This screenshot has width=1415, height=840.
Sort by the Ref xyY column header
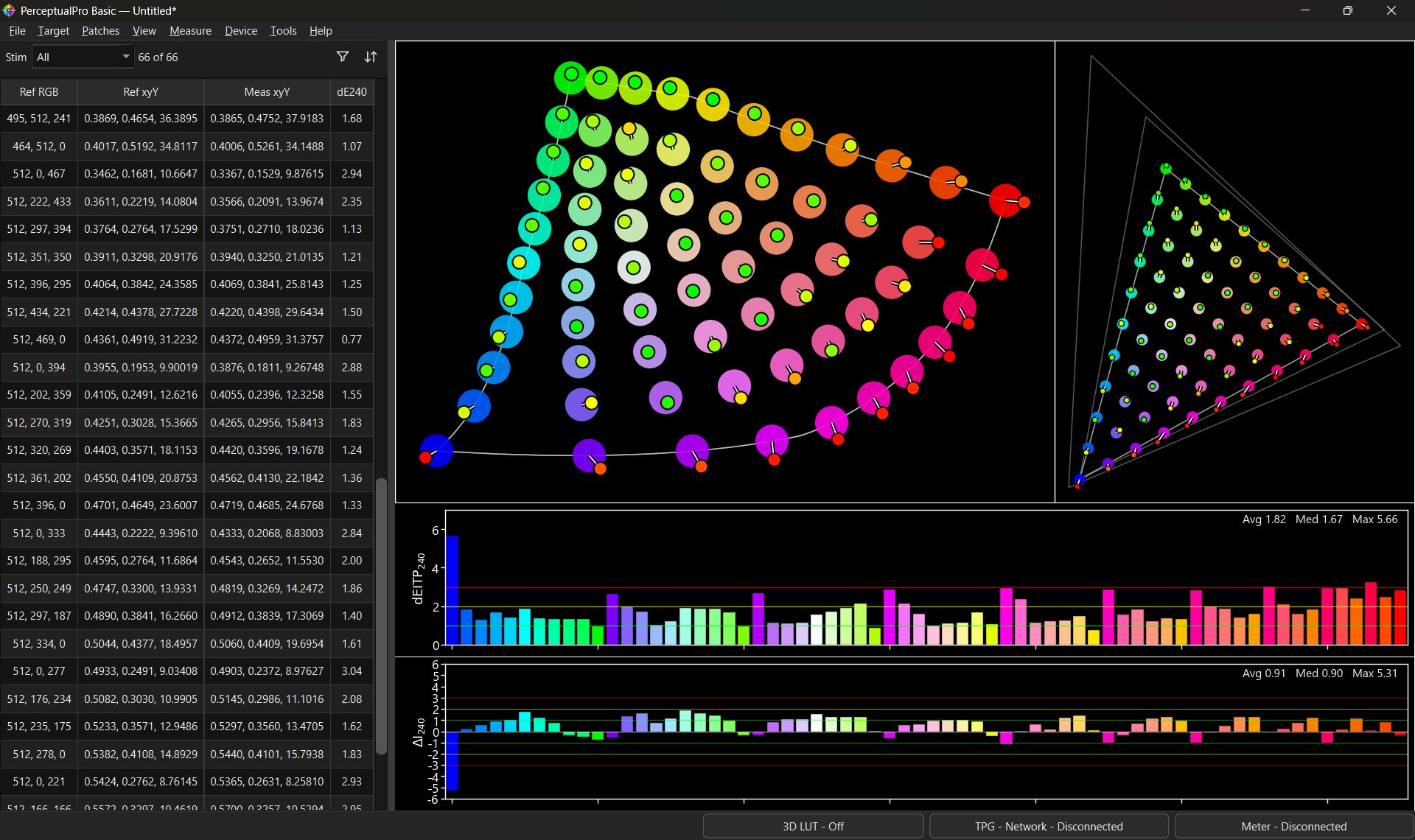click(x=141, y=91)
